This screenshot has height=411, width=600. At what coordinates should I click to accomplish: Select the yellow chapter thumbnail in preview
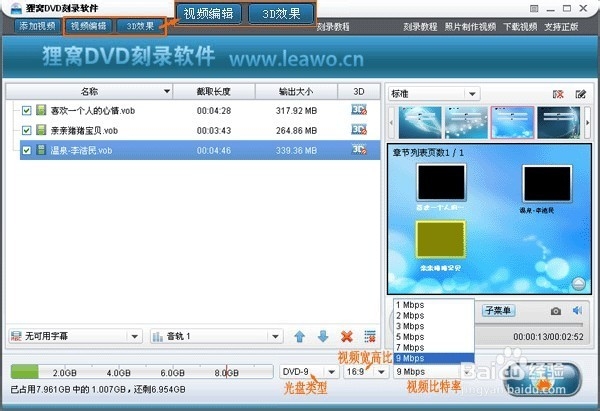pos(441,239)
